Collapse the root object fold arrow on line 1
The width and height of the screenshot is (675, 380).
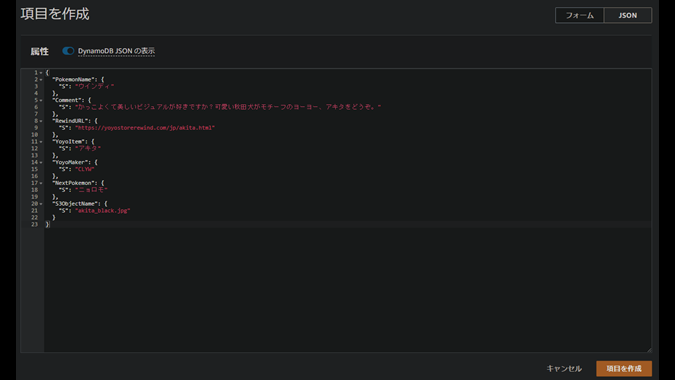click(41, 73)
